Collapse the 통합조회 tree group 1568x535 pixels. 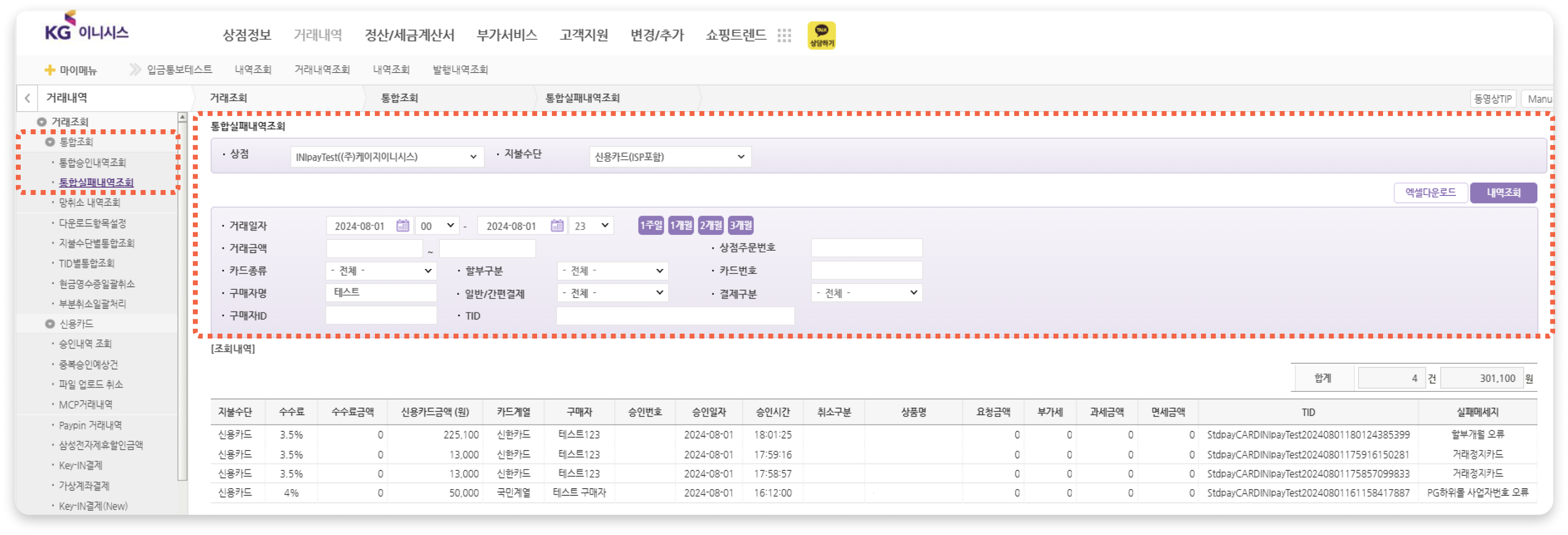point(50,142)
